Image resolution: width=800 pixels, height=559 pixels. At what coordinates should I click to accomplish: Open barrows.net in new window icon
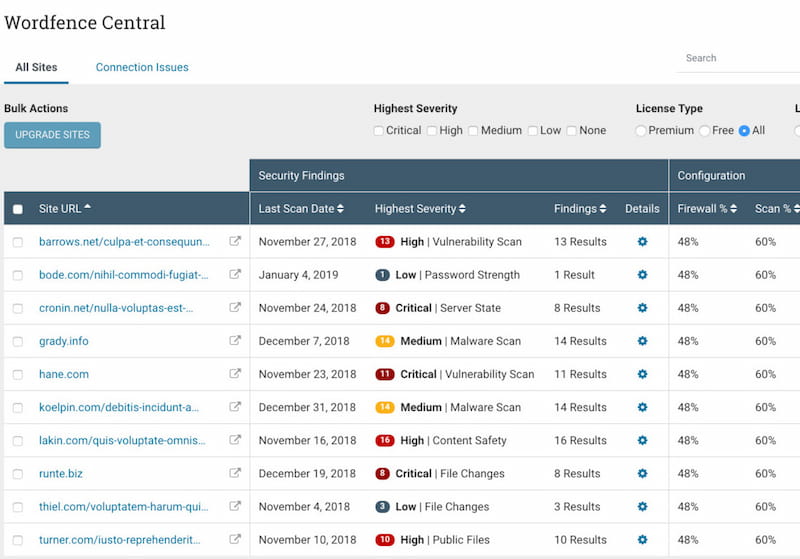pyautogui.click(x=235, y=241)
